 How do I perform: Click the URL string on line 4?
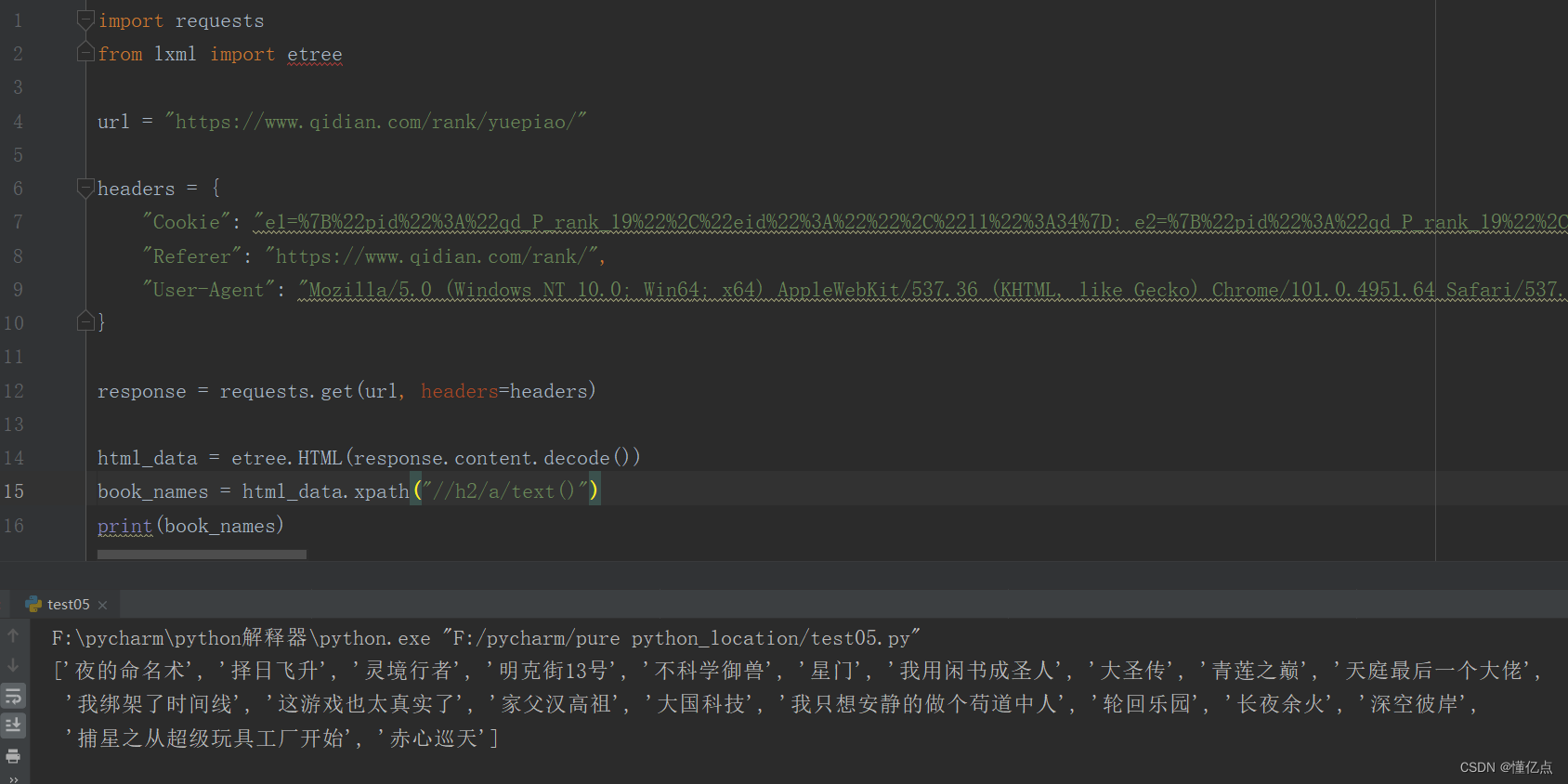click(376, 122)
